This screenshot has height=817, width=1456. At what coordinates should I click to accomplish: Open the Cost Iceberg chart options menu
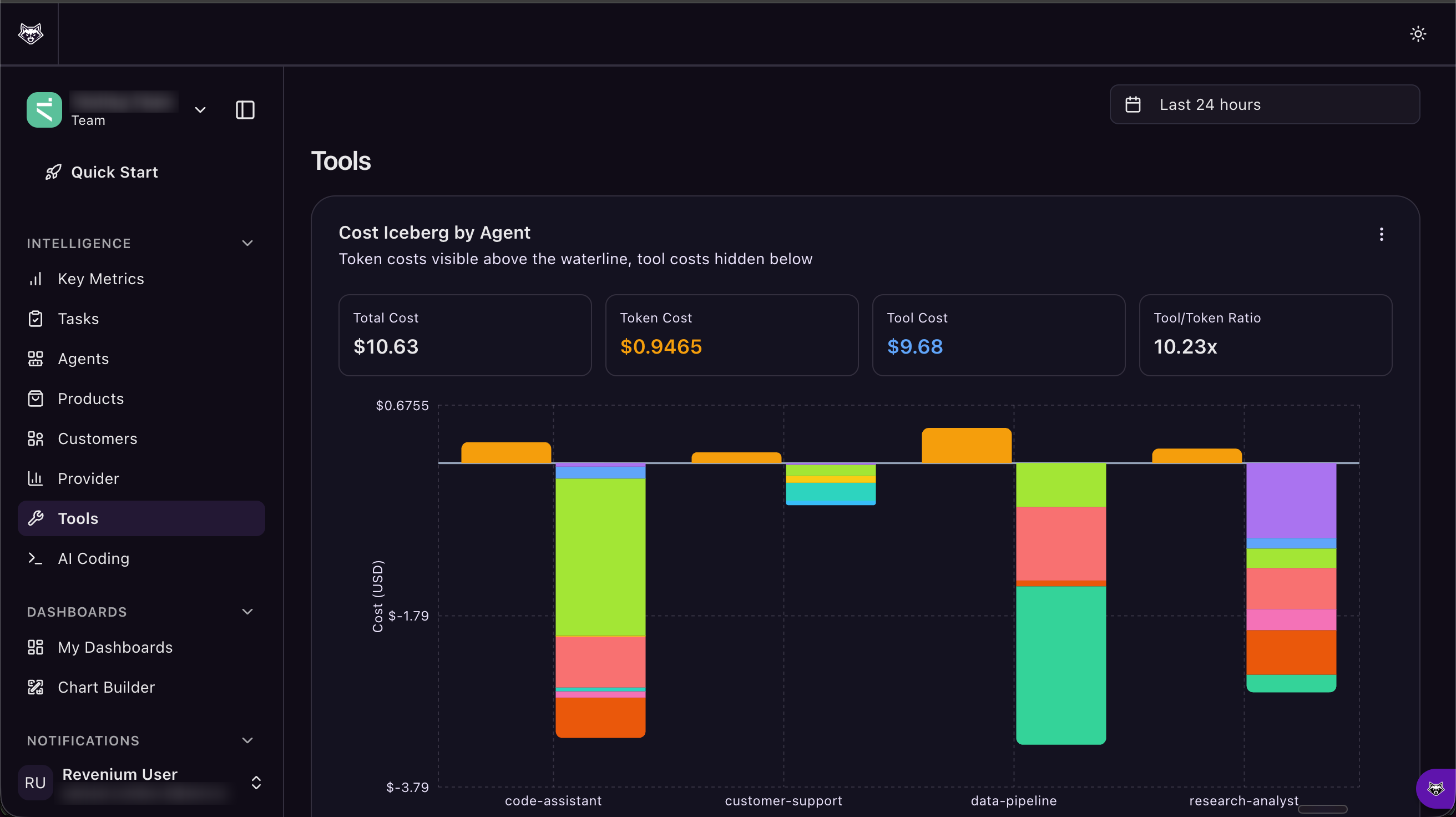(x=1381, y=234)
